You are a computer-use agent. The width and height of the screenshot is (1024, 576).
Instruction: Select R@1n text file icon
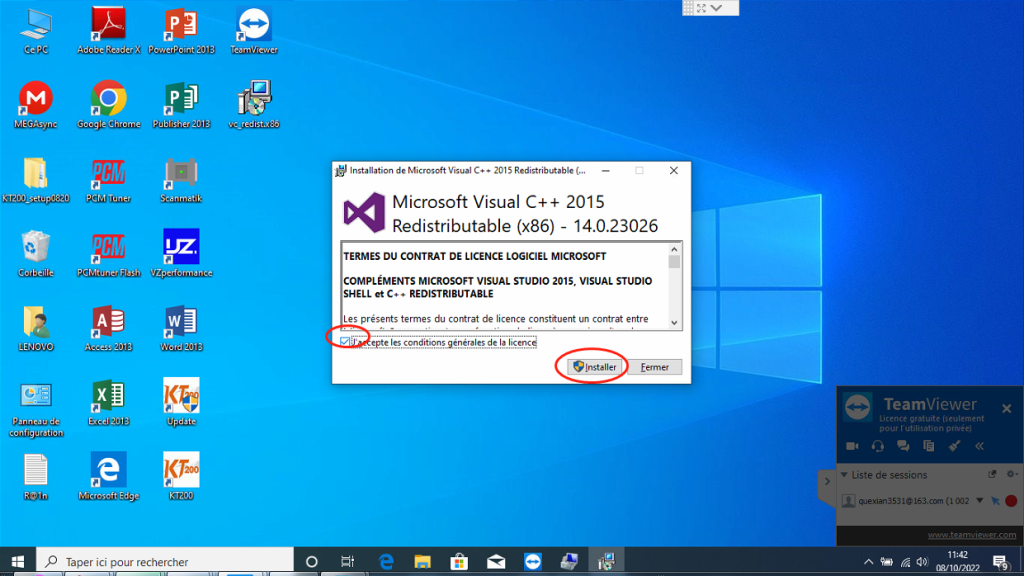pyautogui.click(x=36, y=477)
